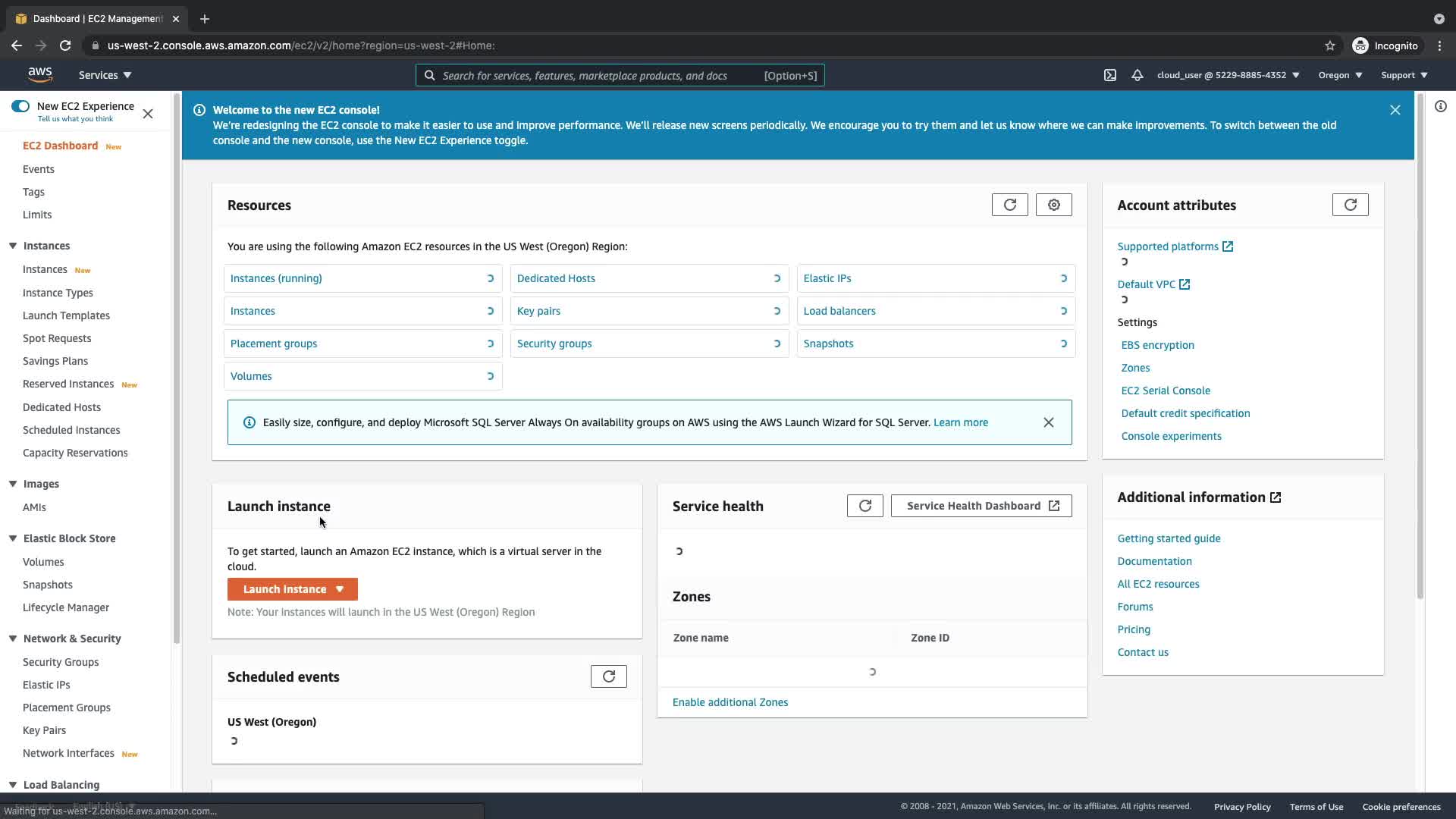Go to Security Groups in sidebar
Screen dimensions: 1456x819
[61, 662]
